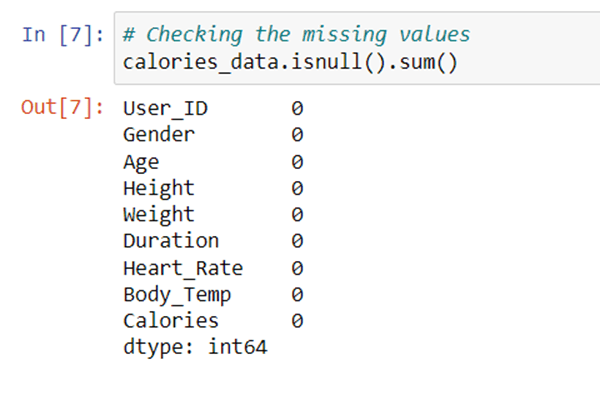
Task: Click the dtype: int64 text
Action: pos(195,348)
